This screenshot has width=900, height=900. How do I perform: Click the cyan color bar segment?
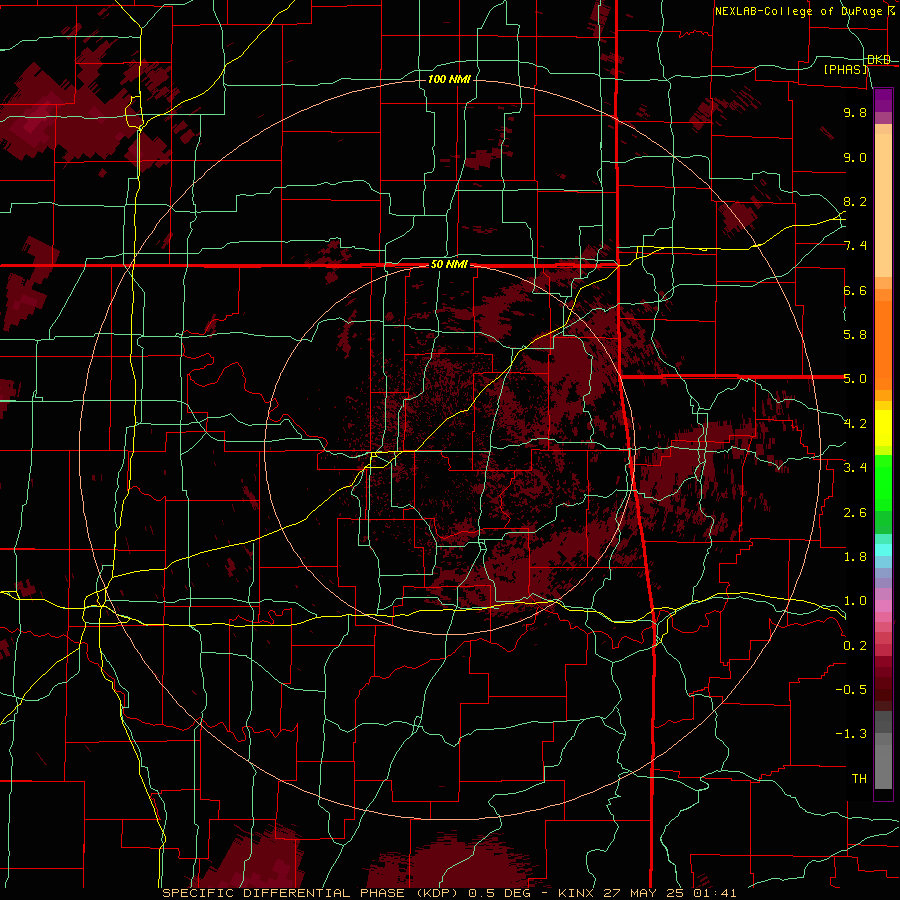pyautogui.click(x=883, y=550)
